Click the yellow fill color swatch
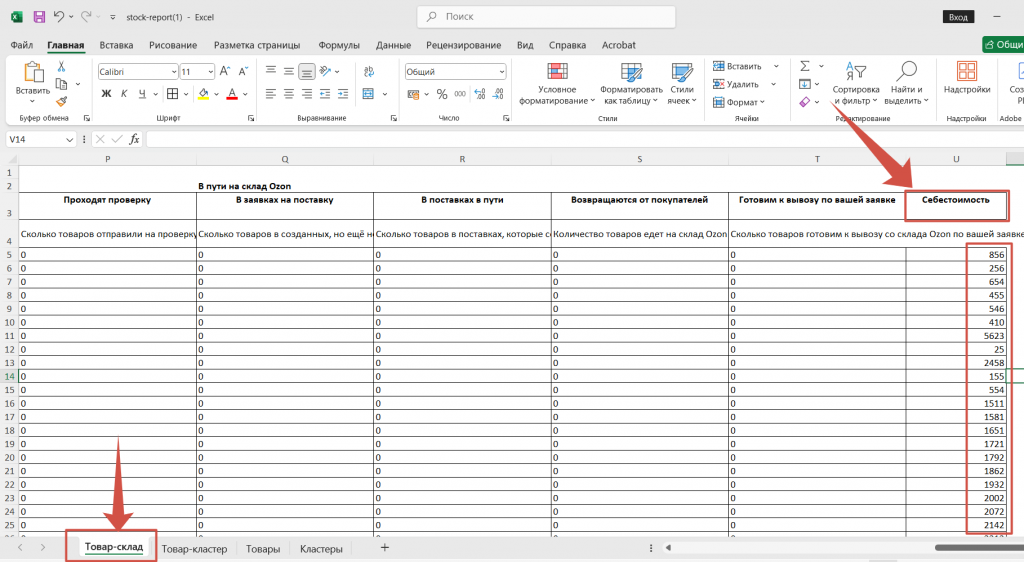Screen dimensions: 1024x562 point(203,94)
